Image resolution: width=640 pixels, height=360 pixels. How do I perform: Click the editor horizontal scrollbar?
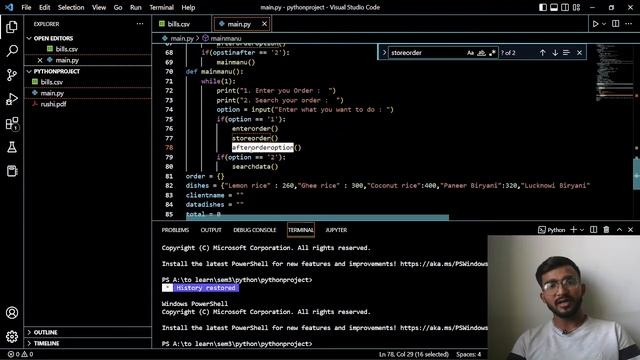pyautogui.click(x=317, y=218)
